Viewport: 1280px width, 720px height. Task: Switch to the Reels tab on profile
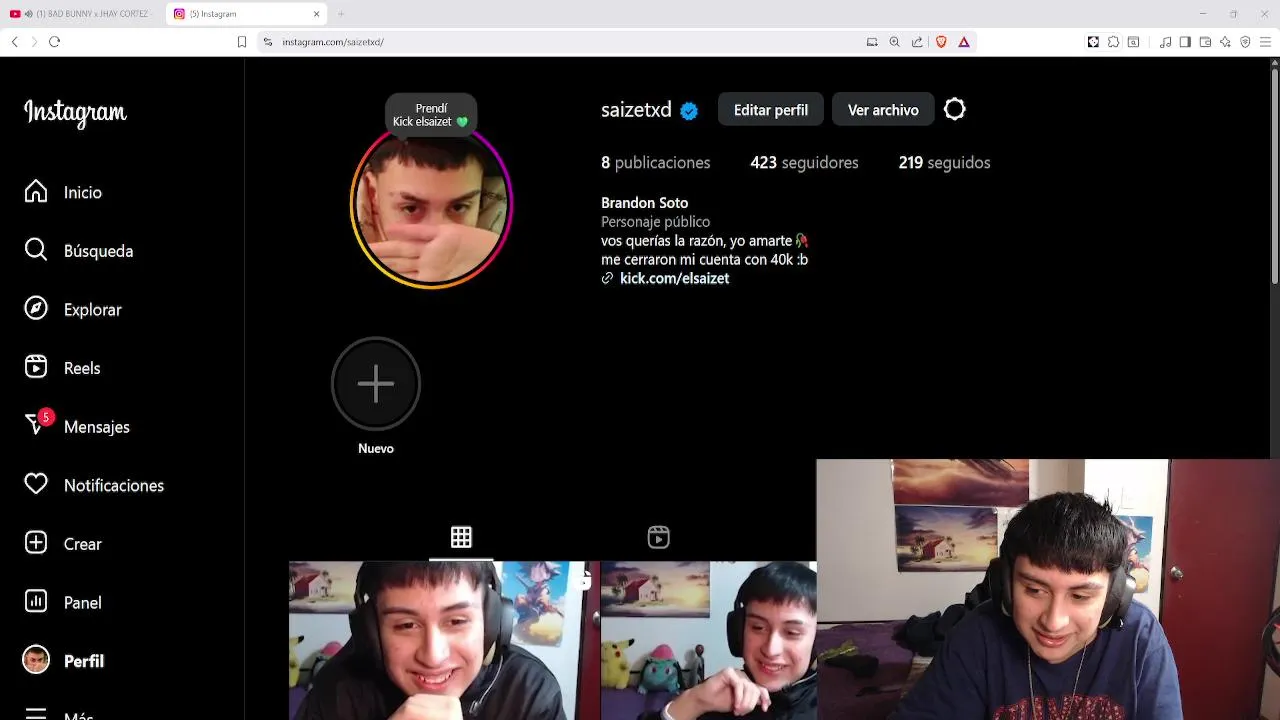point(658,537)
